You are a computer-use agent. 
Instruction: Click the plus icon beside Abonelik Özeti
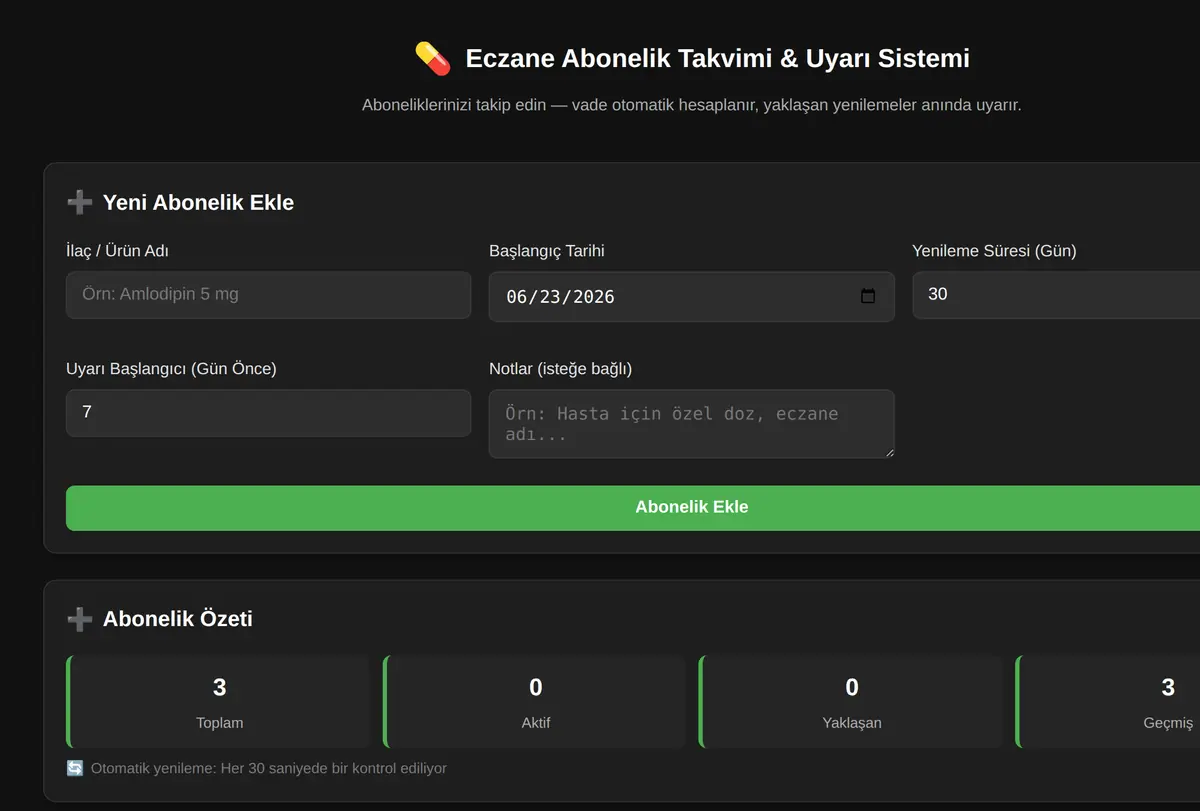(x=79, y=619)
